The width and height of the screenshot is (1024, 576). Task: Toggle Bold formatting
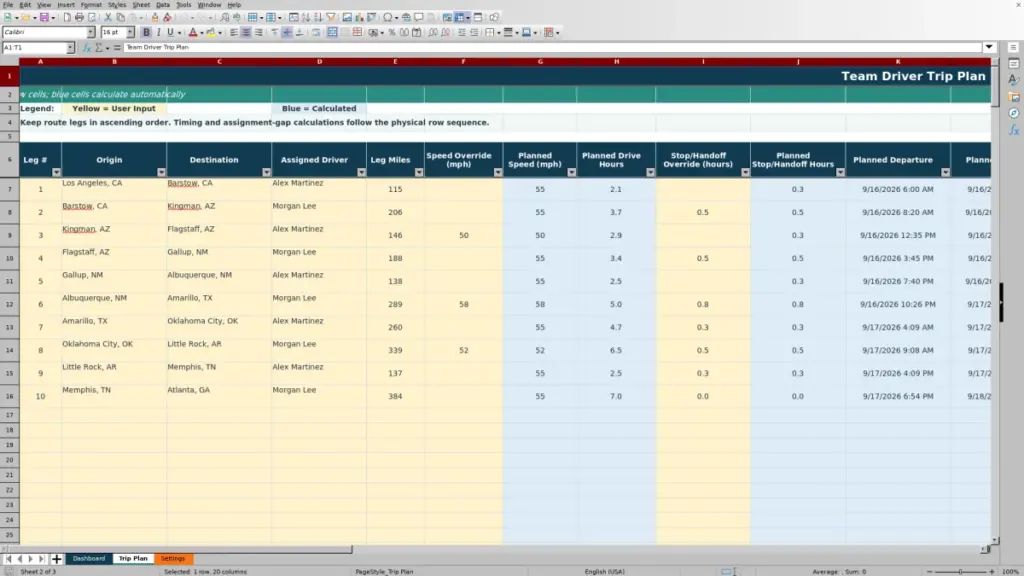tap(146, 33)
